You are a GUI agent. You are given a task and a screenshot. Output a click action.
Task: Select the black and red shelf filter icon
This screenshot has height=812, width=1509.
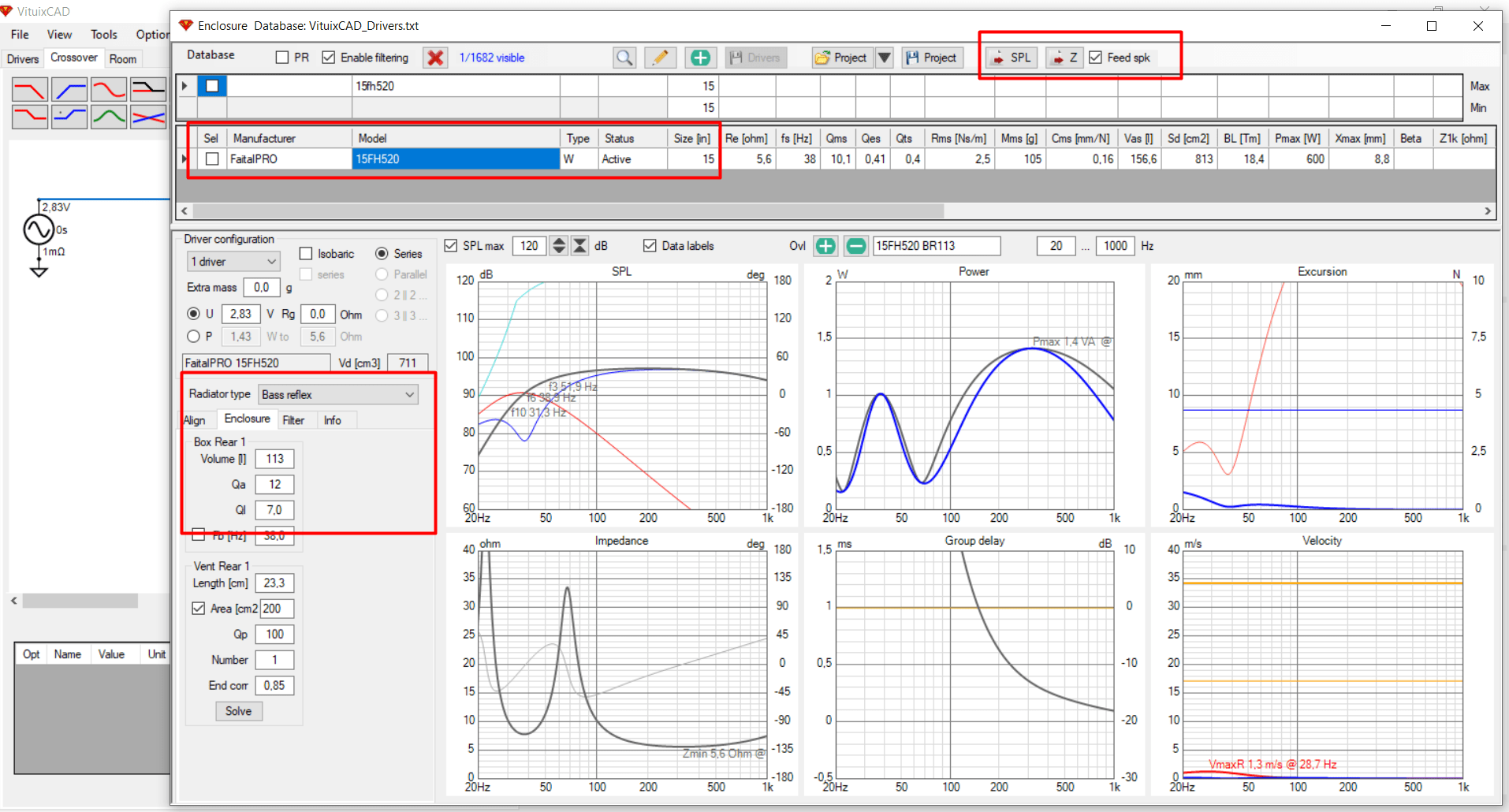pos(148,90)
